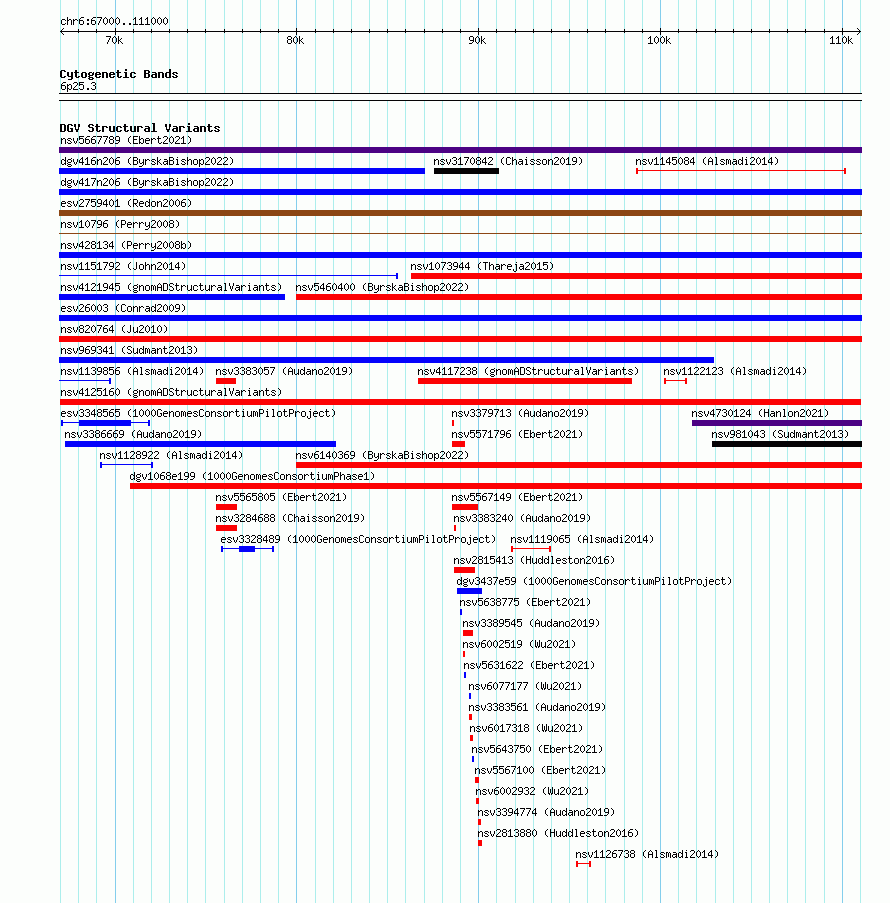
Task: Select nsv4730124 (Hanlon2021) label
Action: coord(760,413)
